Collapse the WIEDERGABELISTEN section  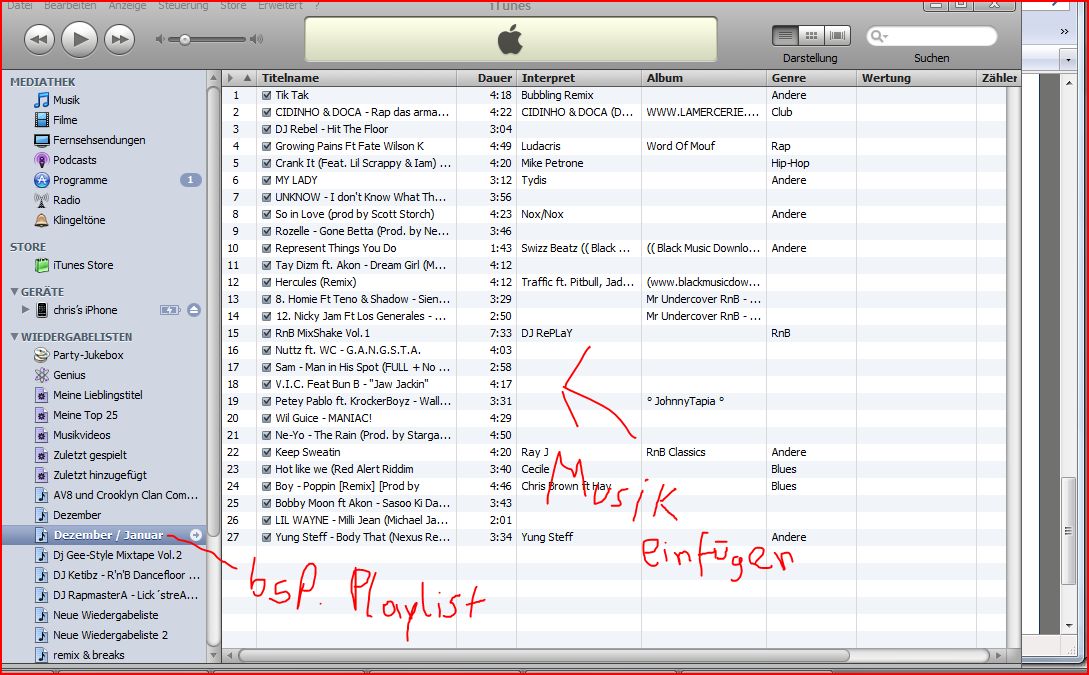(14, 337)
